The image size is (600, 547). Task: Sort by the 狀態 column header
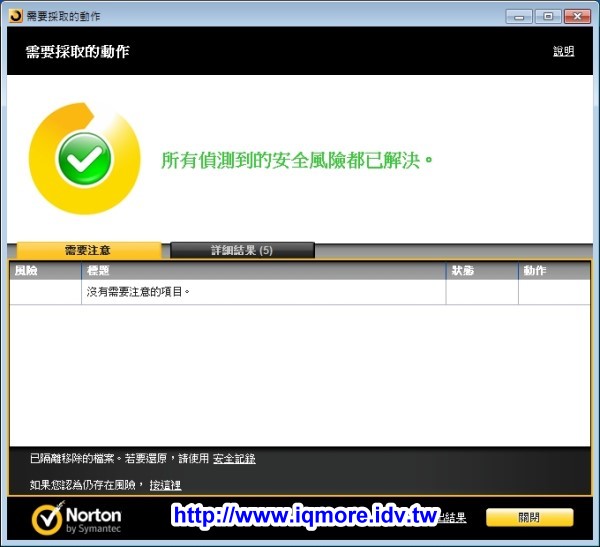coord(482,271)
